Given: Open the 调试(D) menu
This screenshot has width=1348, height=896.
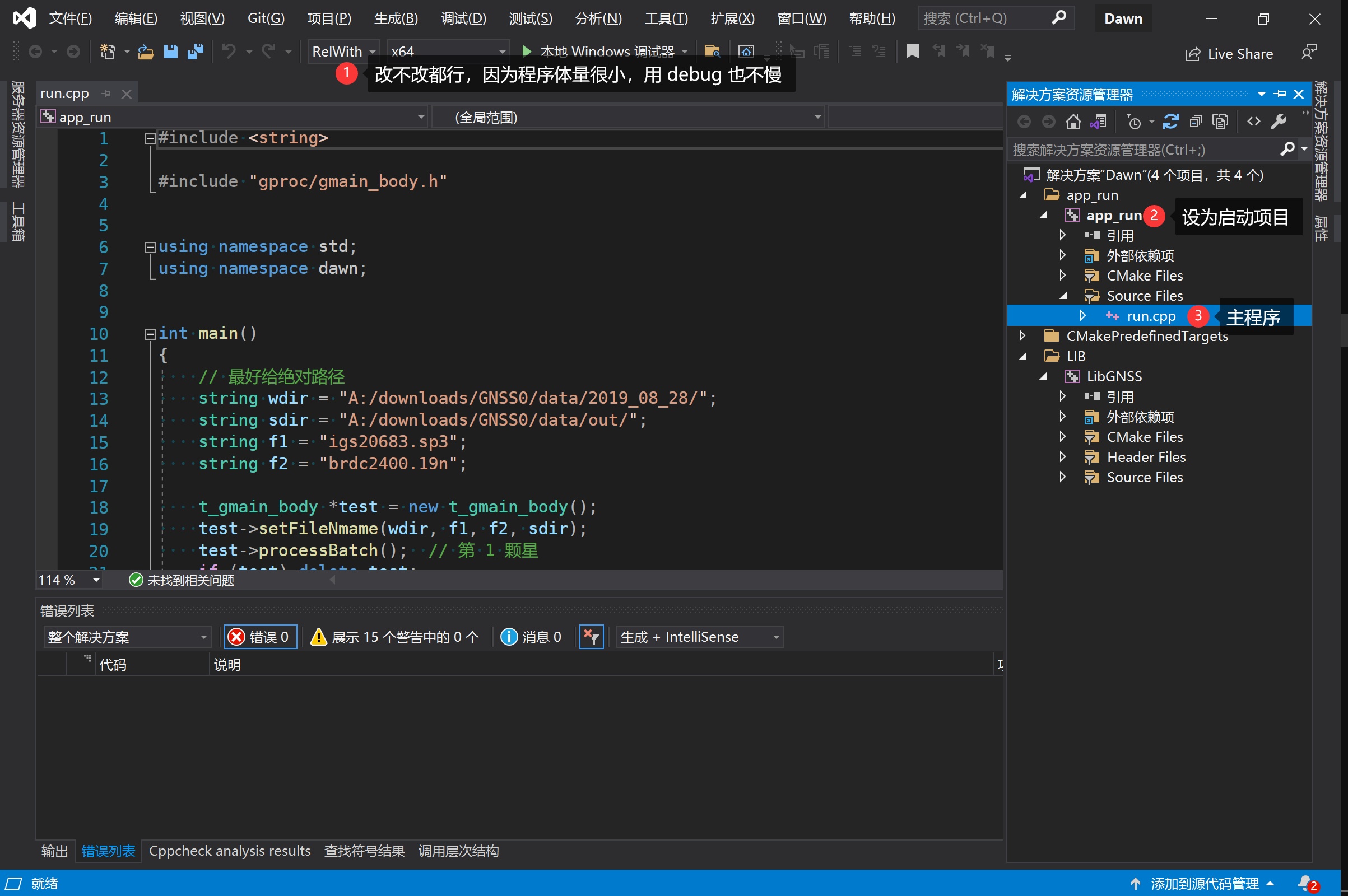Looking at the screenshot, I should pyautogui.click(x=463, y=18).
